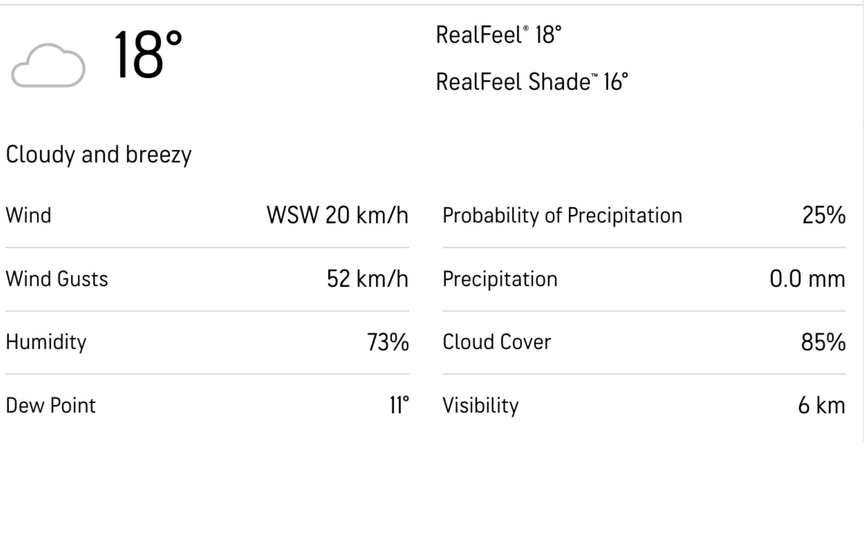
Task: Select the Cloud Cover label
Action: (496, 342)
